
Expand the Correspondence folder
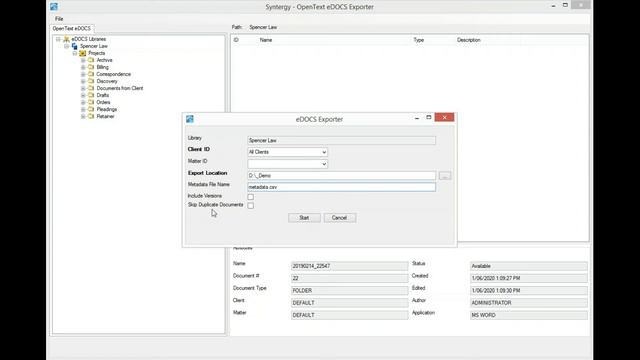click(83, 74)
